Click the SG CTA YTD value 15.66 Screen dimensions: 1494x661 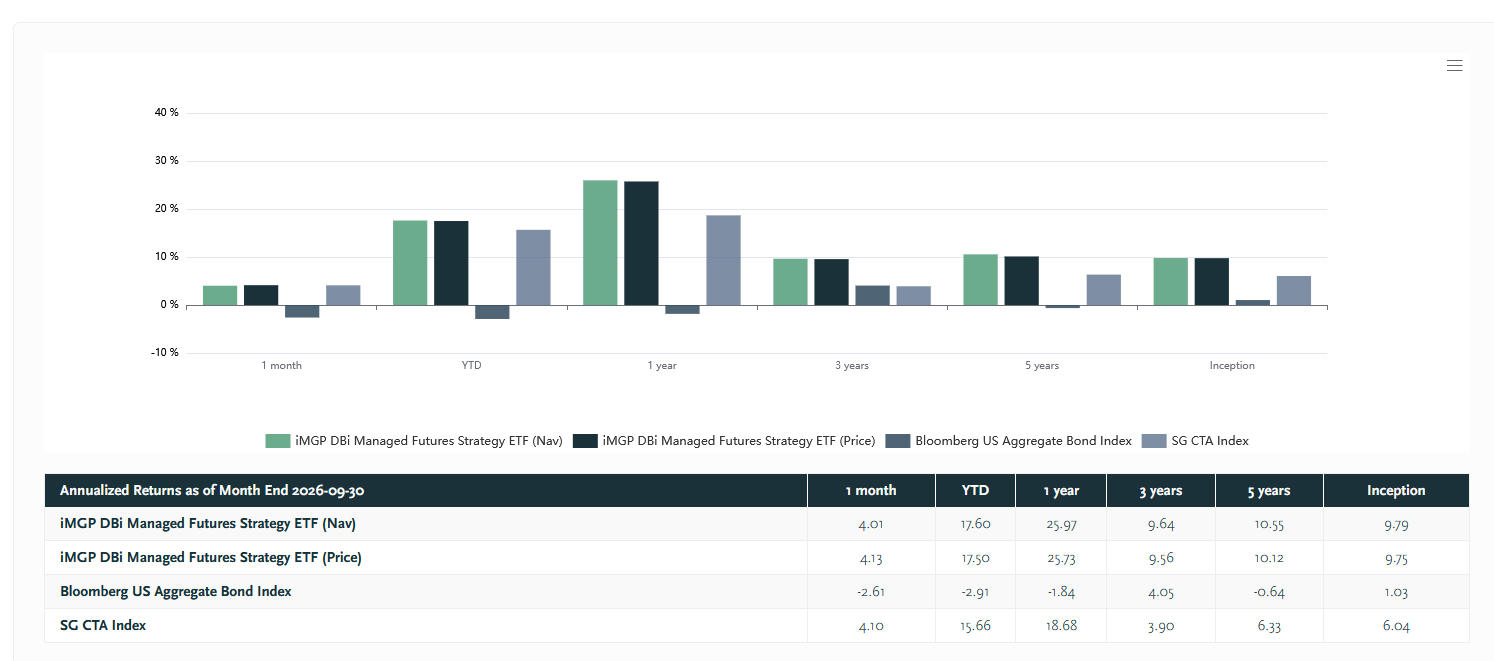coord(975,626)
